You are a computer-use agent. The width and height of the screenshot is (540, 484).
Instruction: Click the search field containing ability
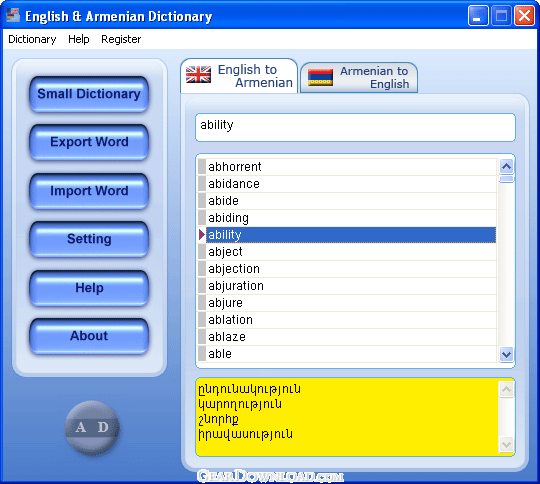tap(355, 127)
